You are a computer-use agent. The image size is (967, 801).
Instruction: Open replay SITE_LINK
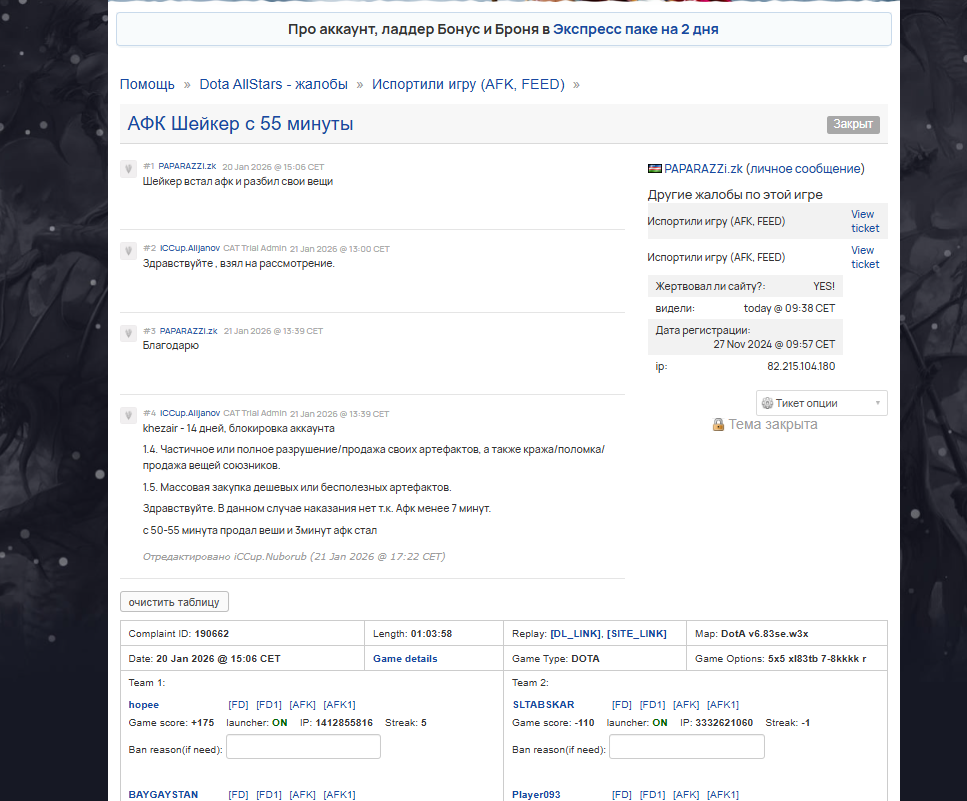coord(637,634)
